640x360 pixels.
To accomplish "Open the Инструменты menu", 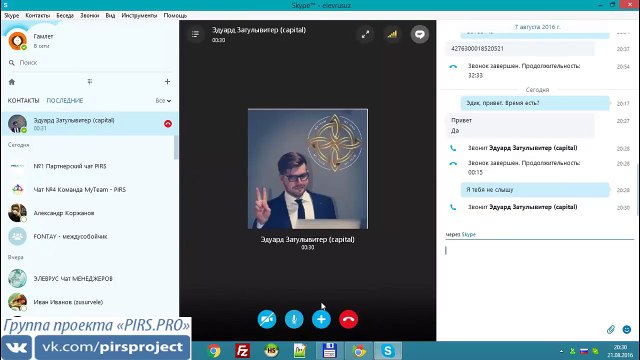I will (139, 16).
